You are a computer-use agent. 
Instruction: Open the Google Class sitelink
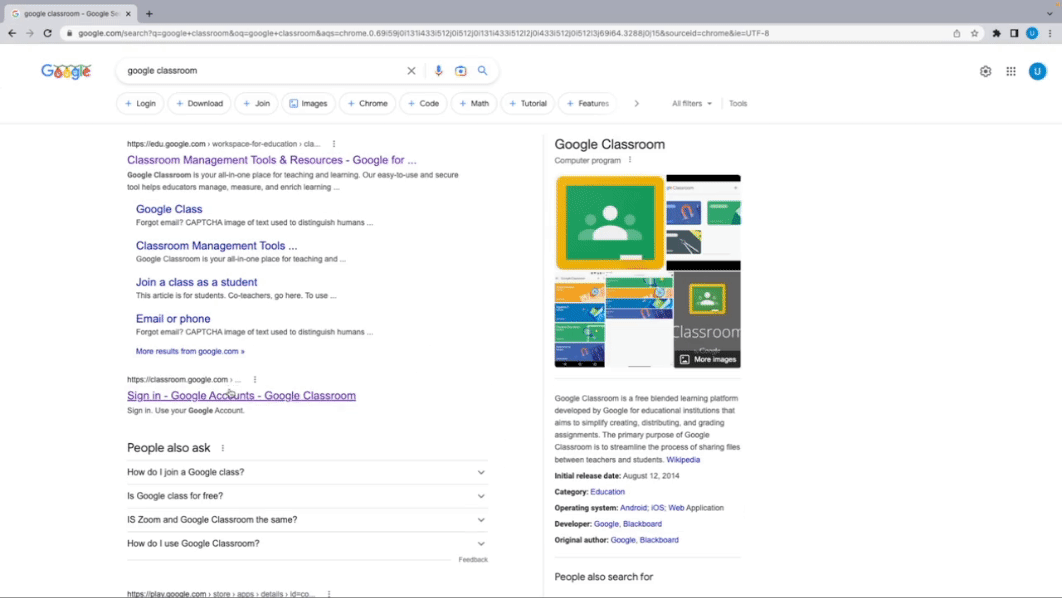click(169, 209)
